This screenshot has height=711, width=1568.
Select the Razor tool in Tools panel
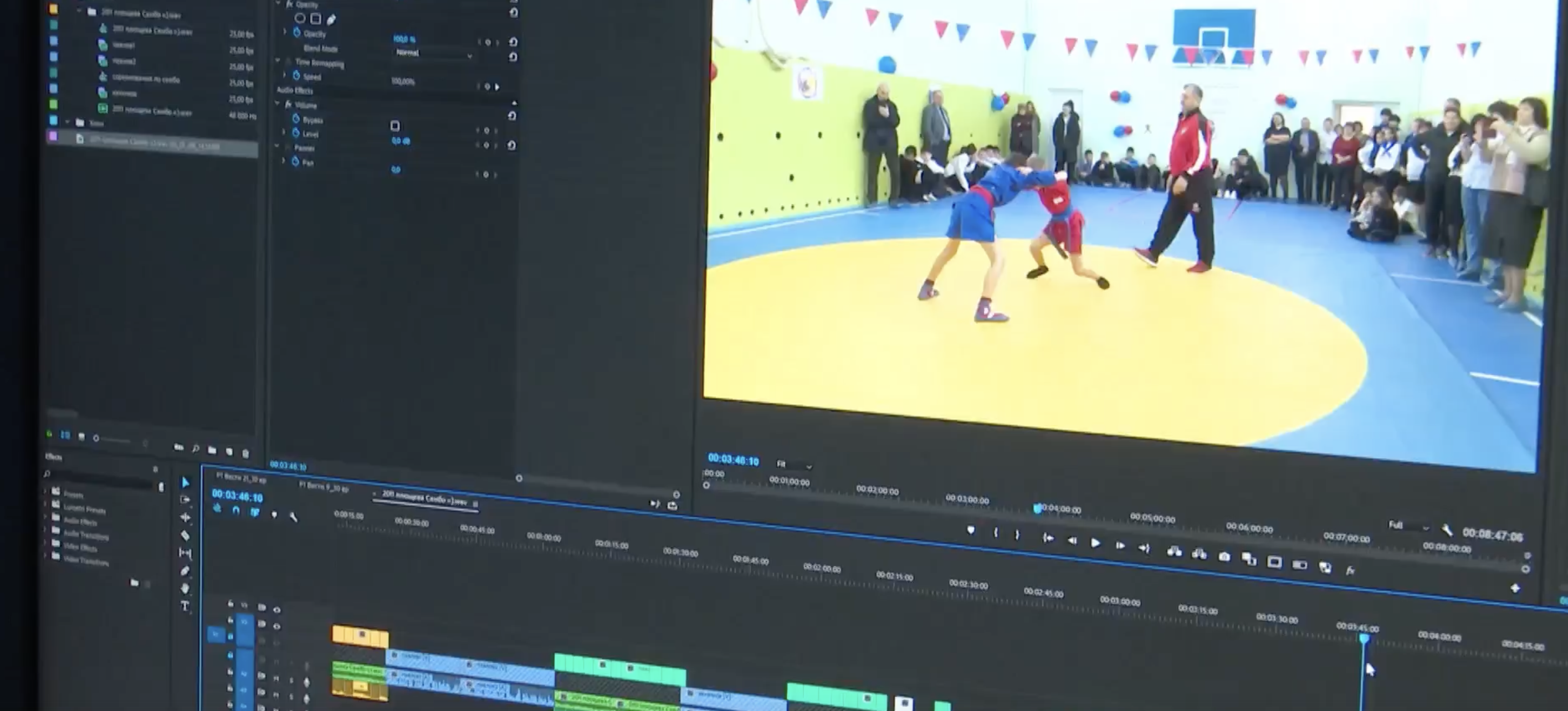(x=185, y=535)
